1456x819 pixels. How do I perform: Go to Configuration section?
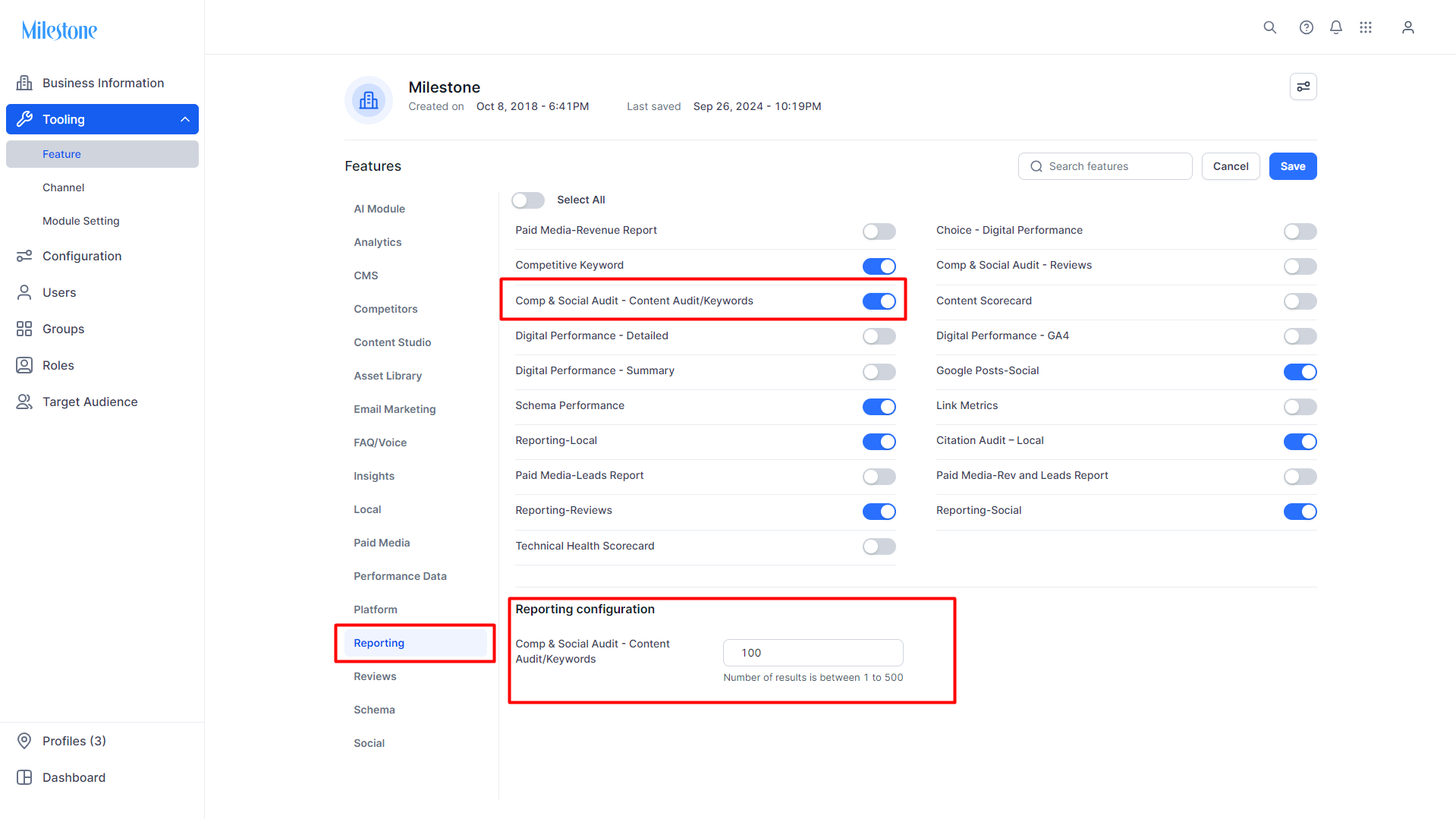click(102, 256)
